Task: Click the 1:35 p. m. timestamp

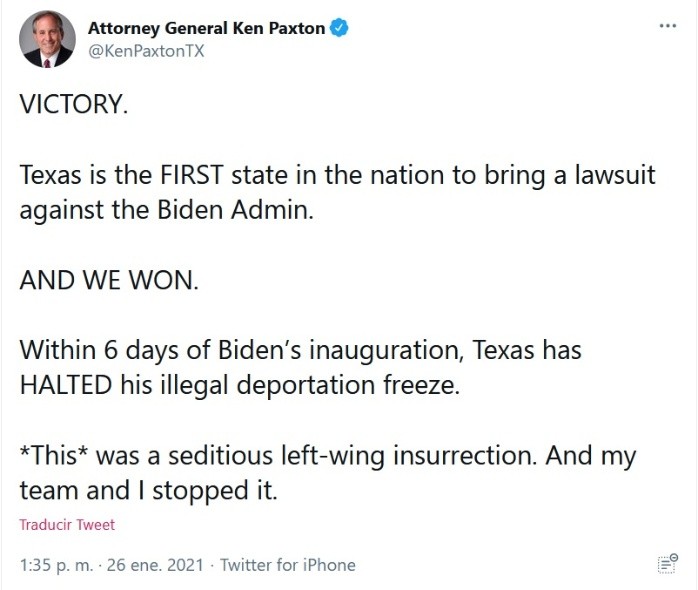Action: tap(55, 565)
